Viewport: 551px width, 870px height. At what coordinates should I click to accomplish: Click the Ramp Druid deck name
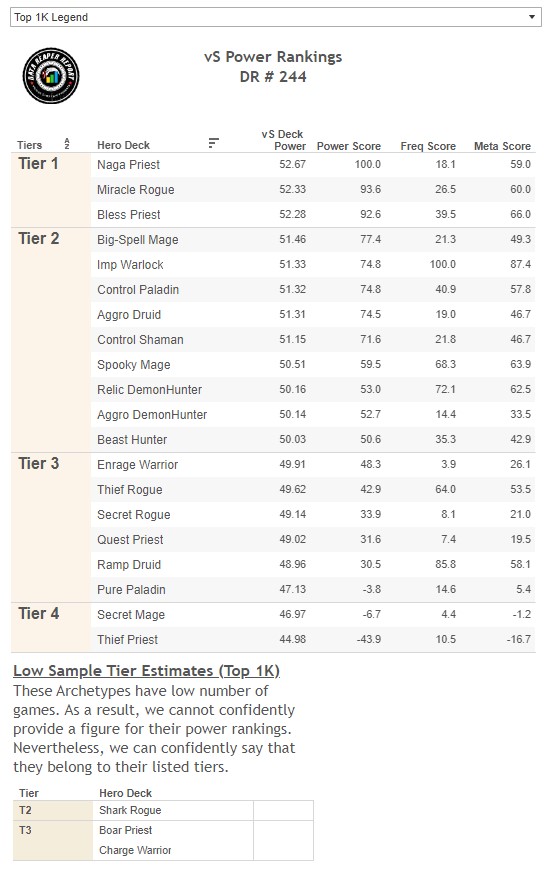click(x=129, y=564)
